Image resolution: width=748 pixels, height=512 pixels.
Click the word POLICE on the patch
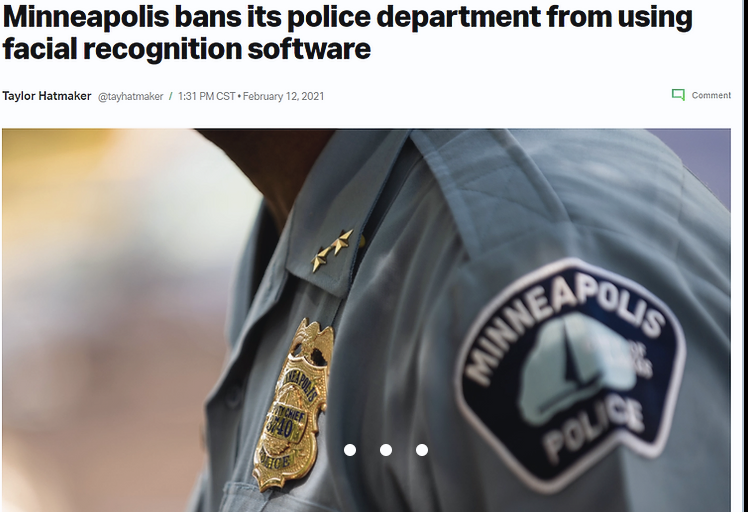click(x=594, y=428)
